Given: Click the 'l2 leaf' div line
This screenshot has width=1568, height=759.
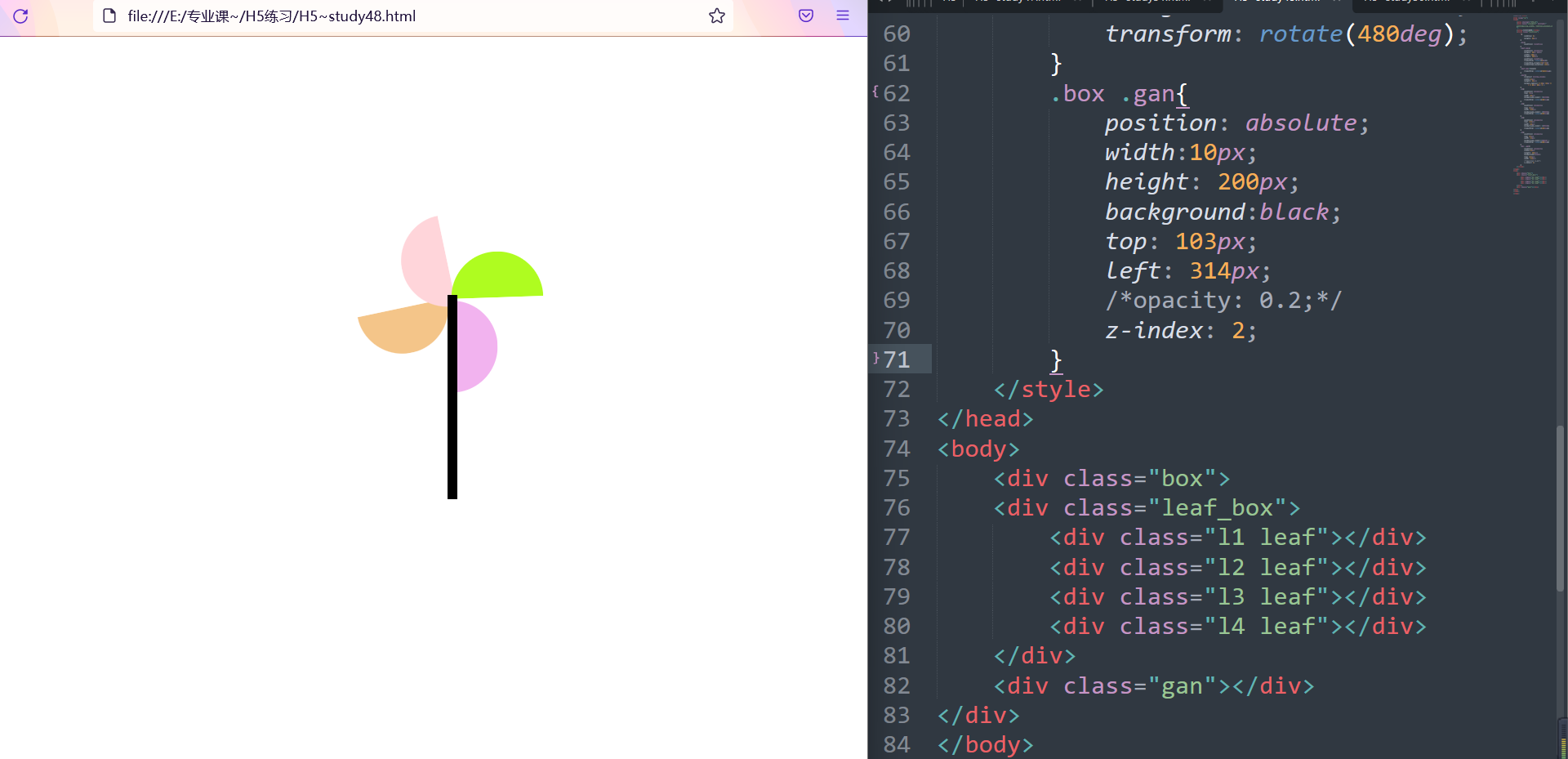Looking at the screenshot, I should (1238, 567).
